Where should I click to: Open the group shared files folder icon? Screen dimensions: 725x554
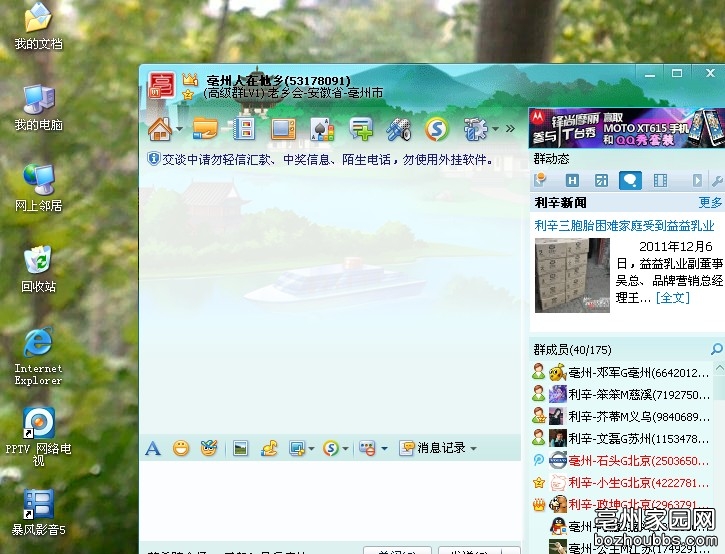click(x=205, y=129)
